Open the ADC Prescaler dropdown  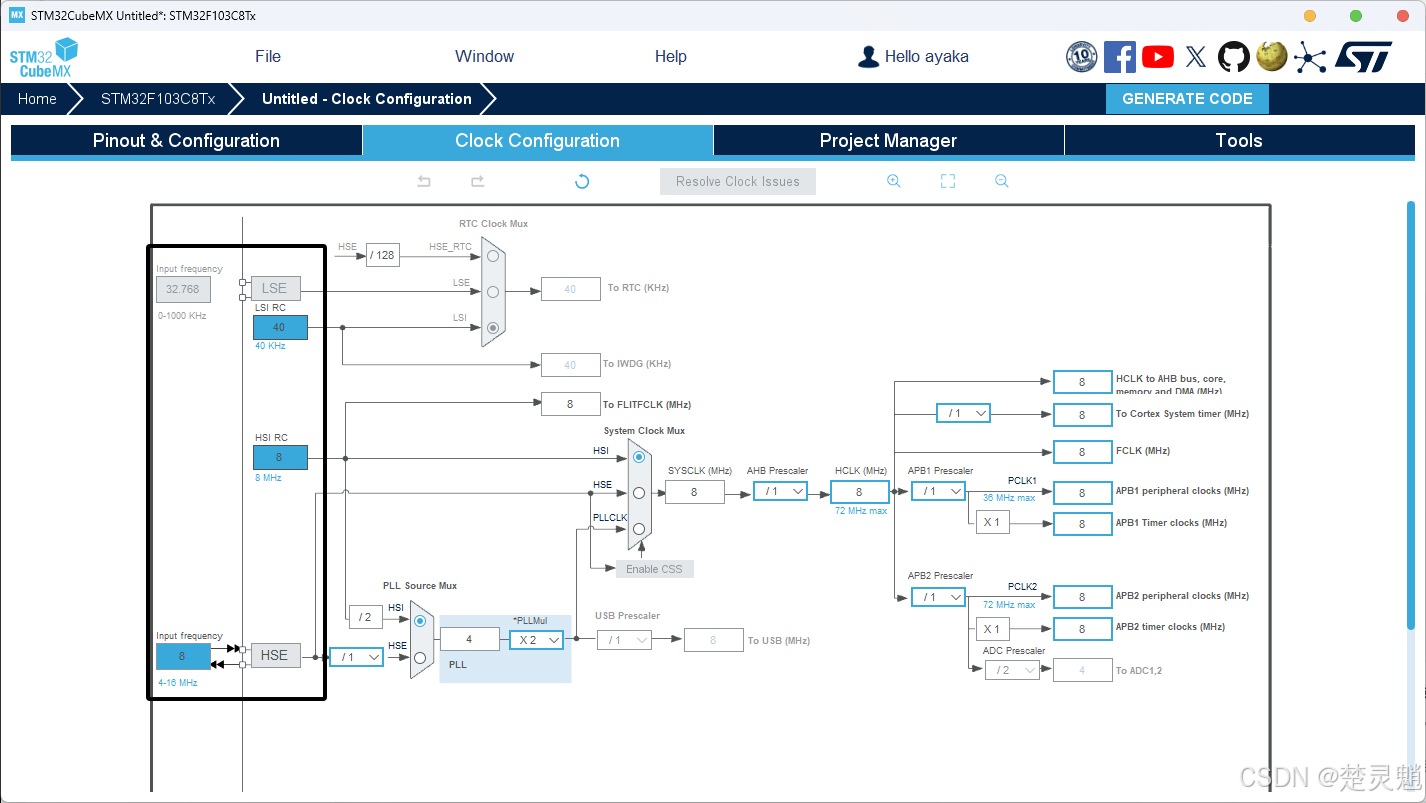coord(1012,670)
